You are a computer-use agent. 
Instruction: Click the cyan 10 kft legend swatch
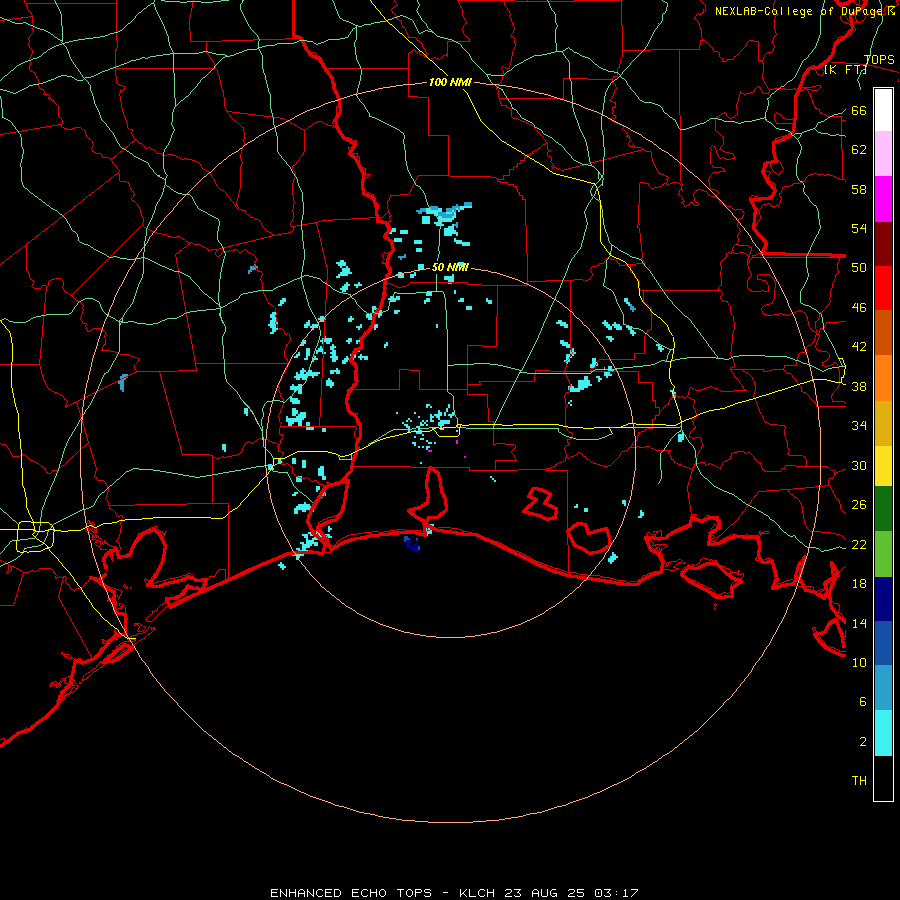click(x=883, y=733)
